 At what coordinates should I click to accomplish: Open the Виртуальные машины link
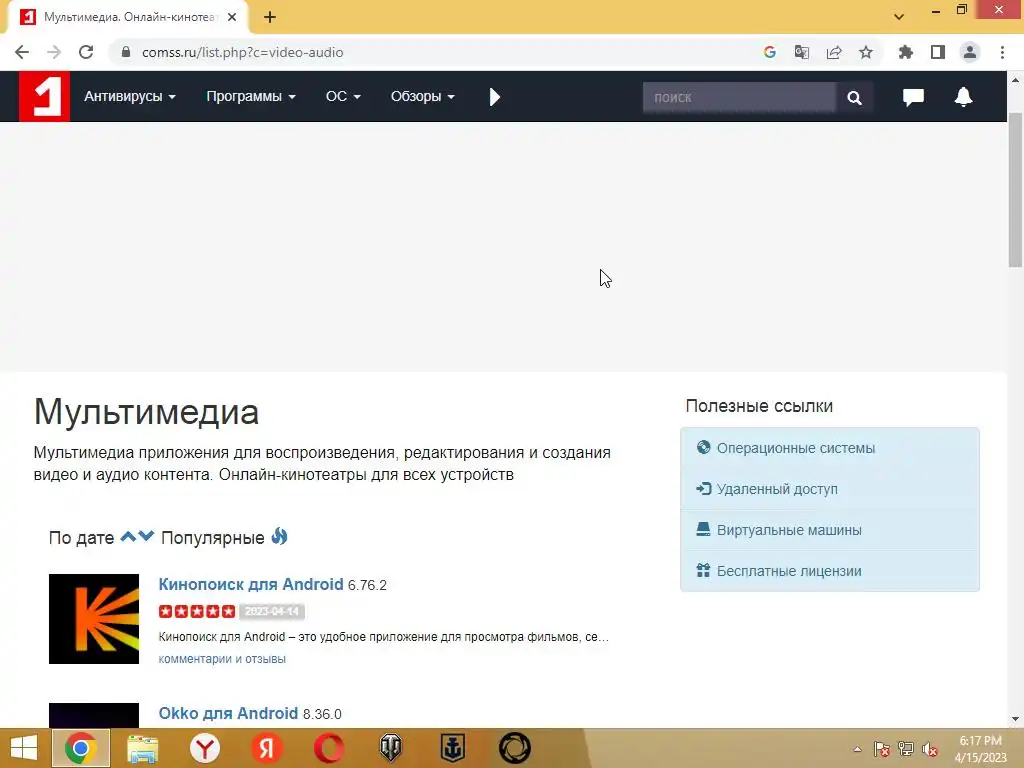tap(789, 530)
